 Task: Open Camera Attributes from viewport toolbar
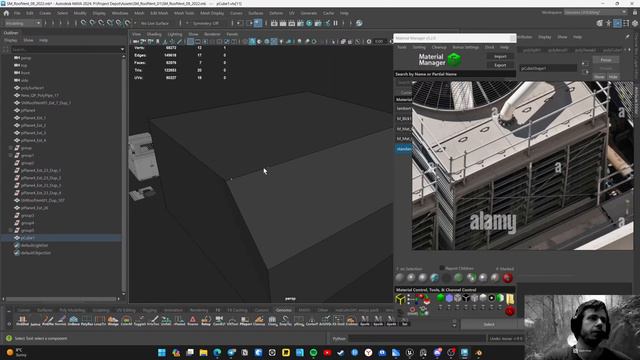(151, 41)
